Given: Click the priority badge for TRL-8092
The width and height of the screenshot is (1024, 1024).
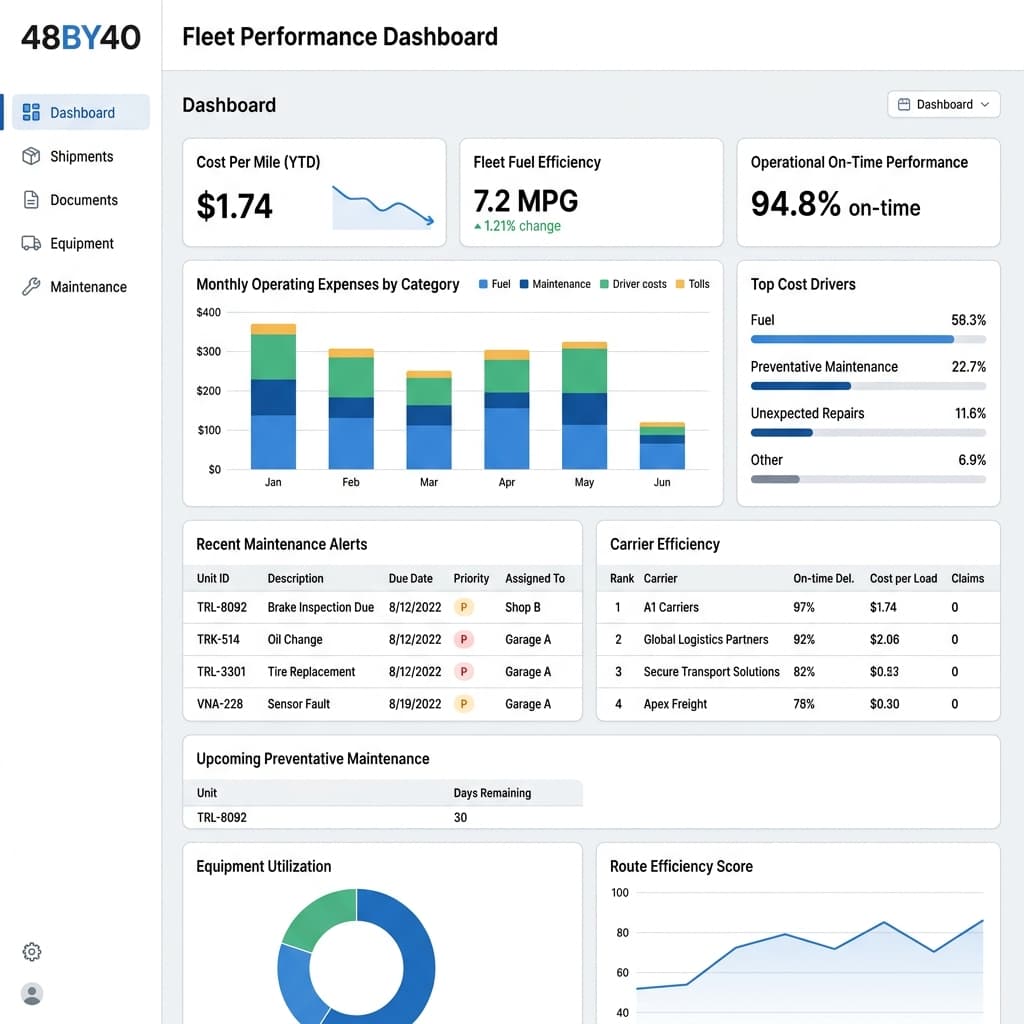Looking at the screenshot, I should tap(464, 607).
